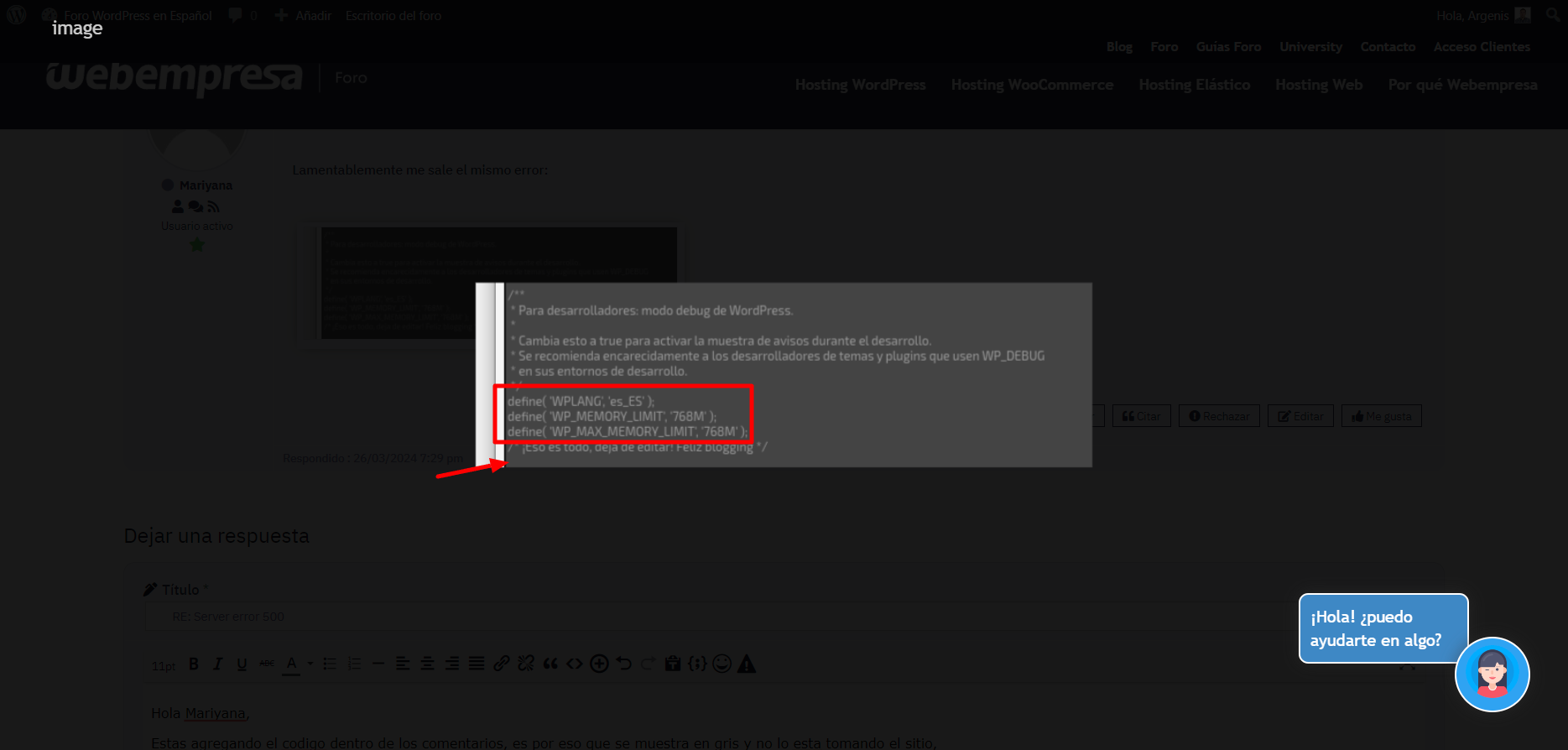Open WordPress logo menu in admin bar
This screenshot has height=750, width=1568.
17,15
